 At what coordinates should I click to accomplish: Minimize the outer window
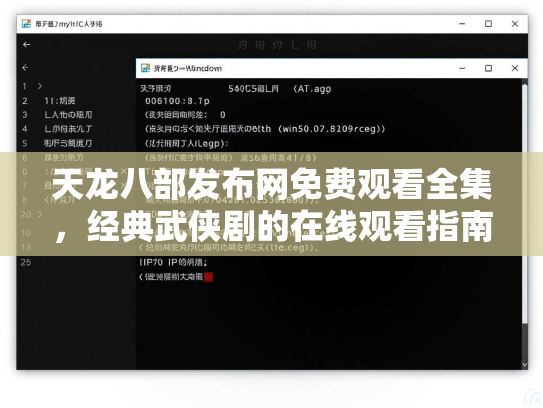point(462,24)
